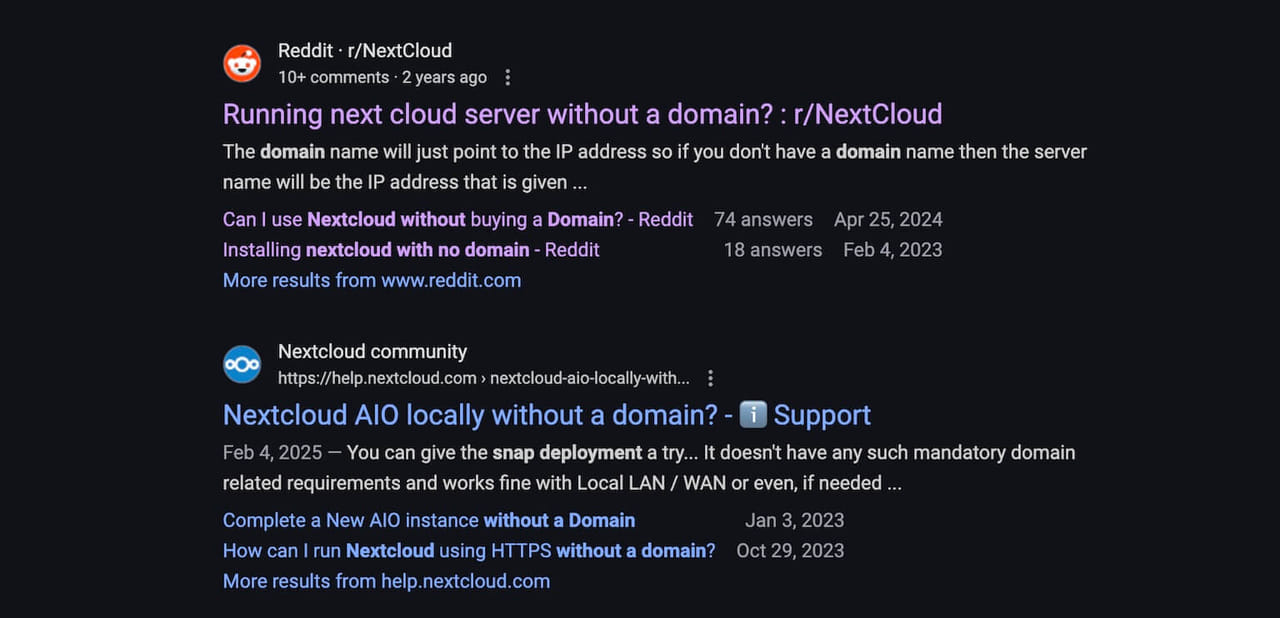Open "How can I run Nextcloud using HTTPS" link

point(468,550)
